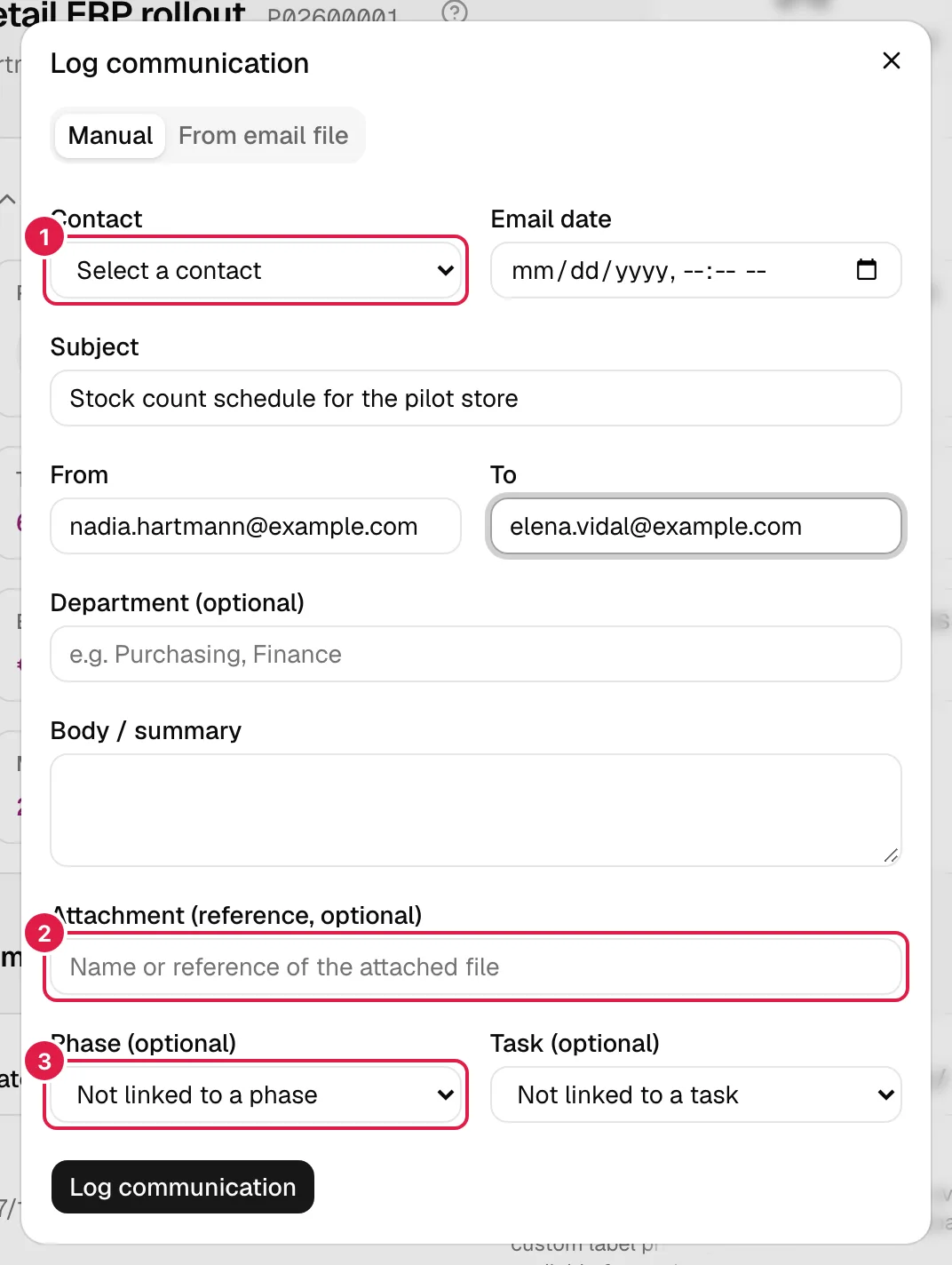Switch to the Manual tab

tap(110, 135)
